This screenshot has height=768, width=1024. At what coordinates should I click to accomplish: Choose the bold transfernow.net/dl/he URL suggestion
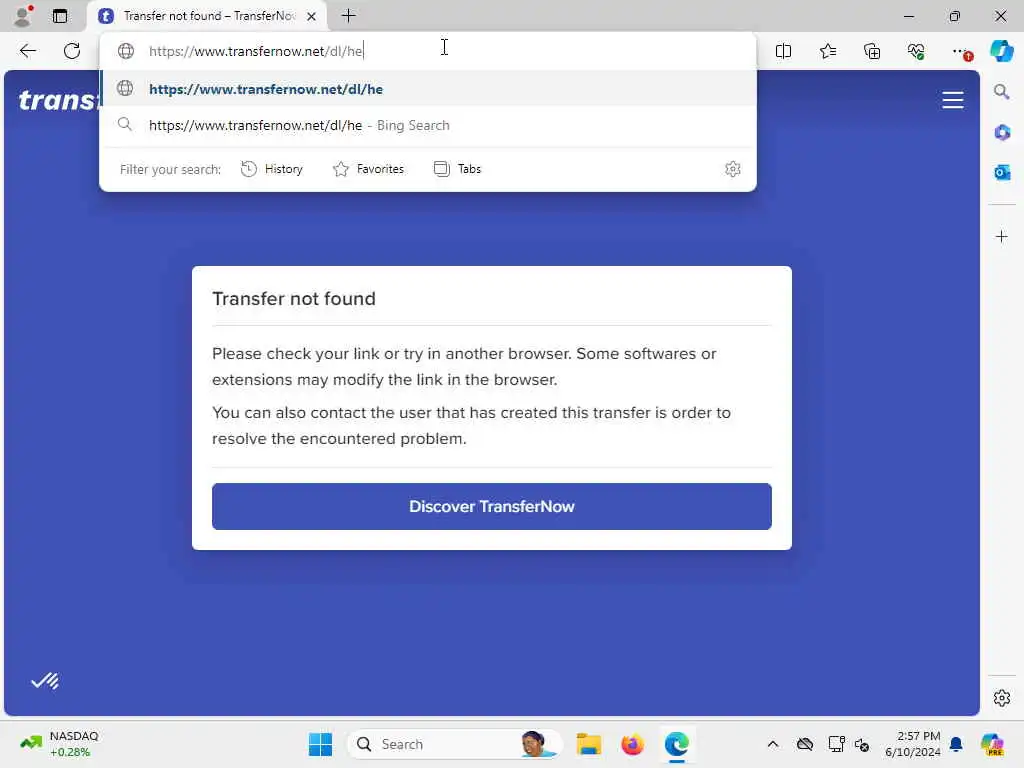(428, 89)
